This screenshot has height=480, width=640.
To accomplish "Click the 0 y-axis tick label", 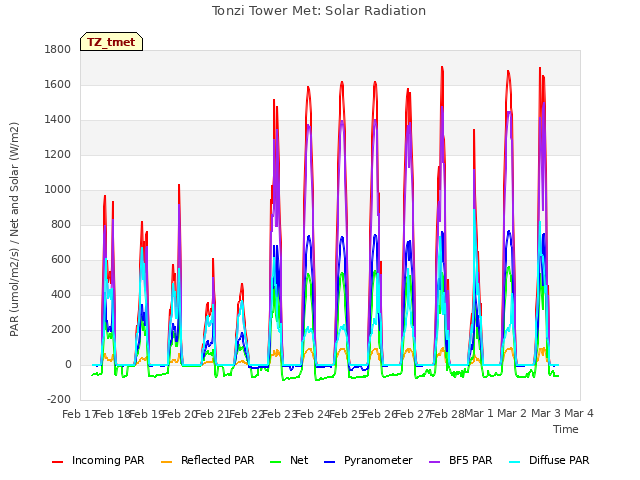I will (68, 365).
